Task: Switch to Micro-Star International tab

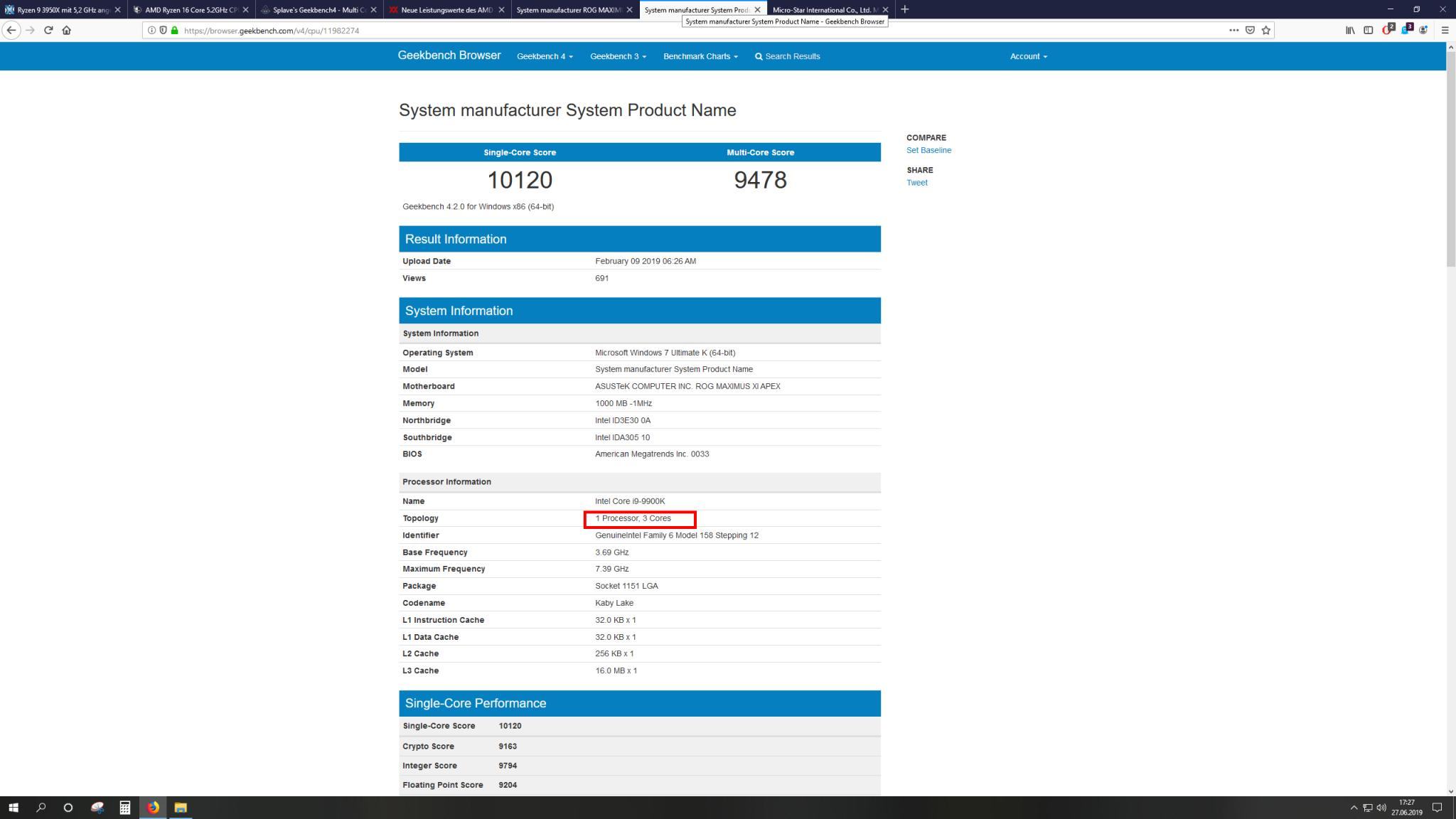Action: click(823, 10)
